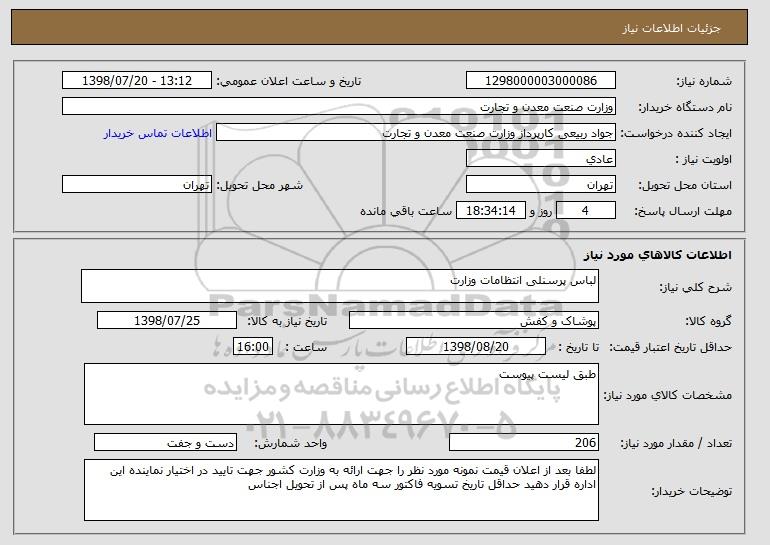Select the public announcement date field 1398/07/20 - 13:12

pyautogui.click(x=137, y=81)
